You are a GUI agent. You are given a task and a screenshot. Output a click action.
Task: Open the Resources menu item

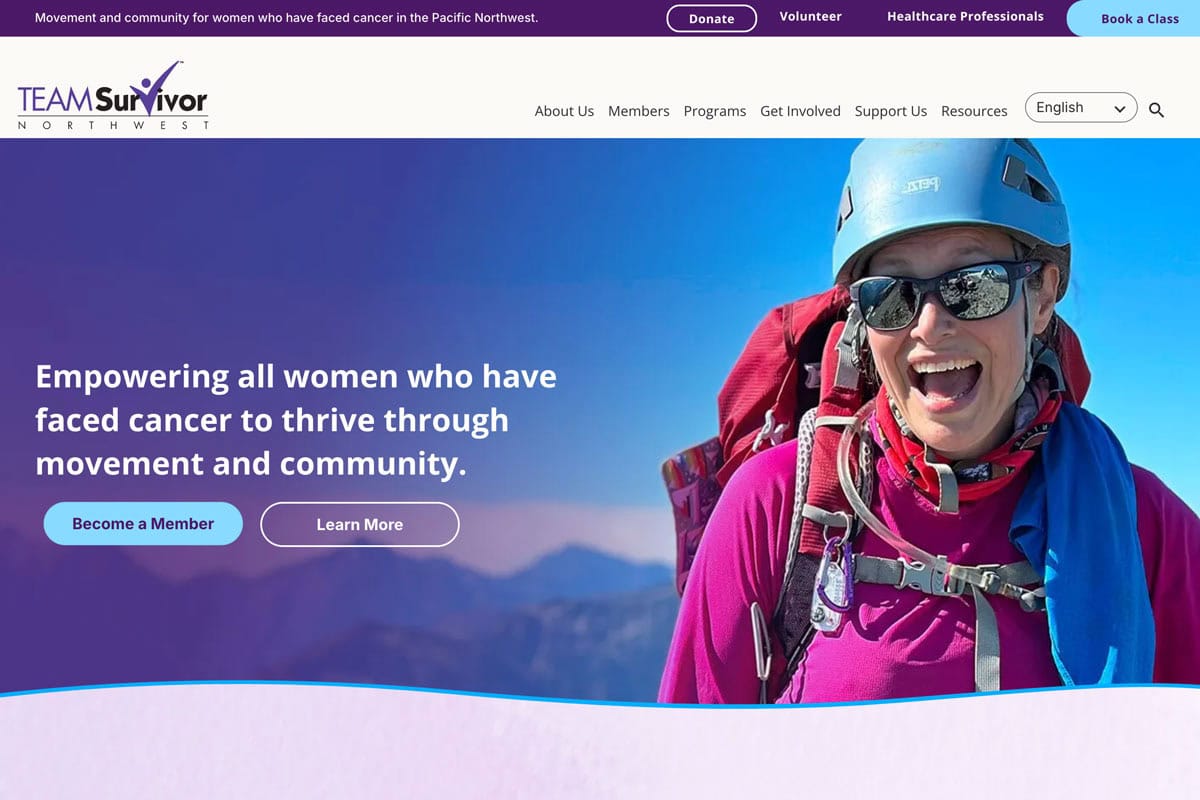tap(974, 111)
